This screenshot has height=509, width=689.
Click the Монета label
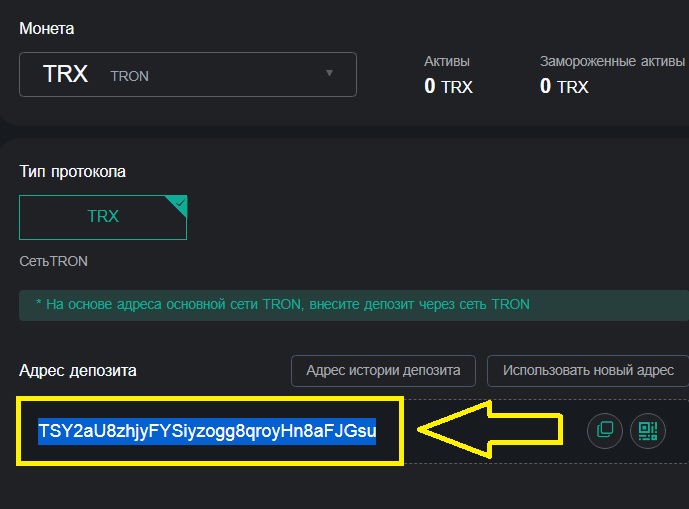46,29
